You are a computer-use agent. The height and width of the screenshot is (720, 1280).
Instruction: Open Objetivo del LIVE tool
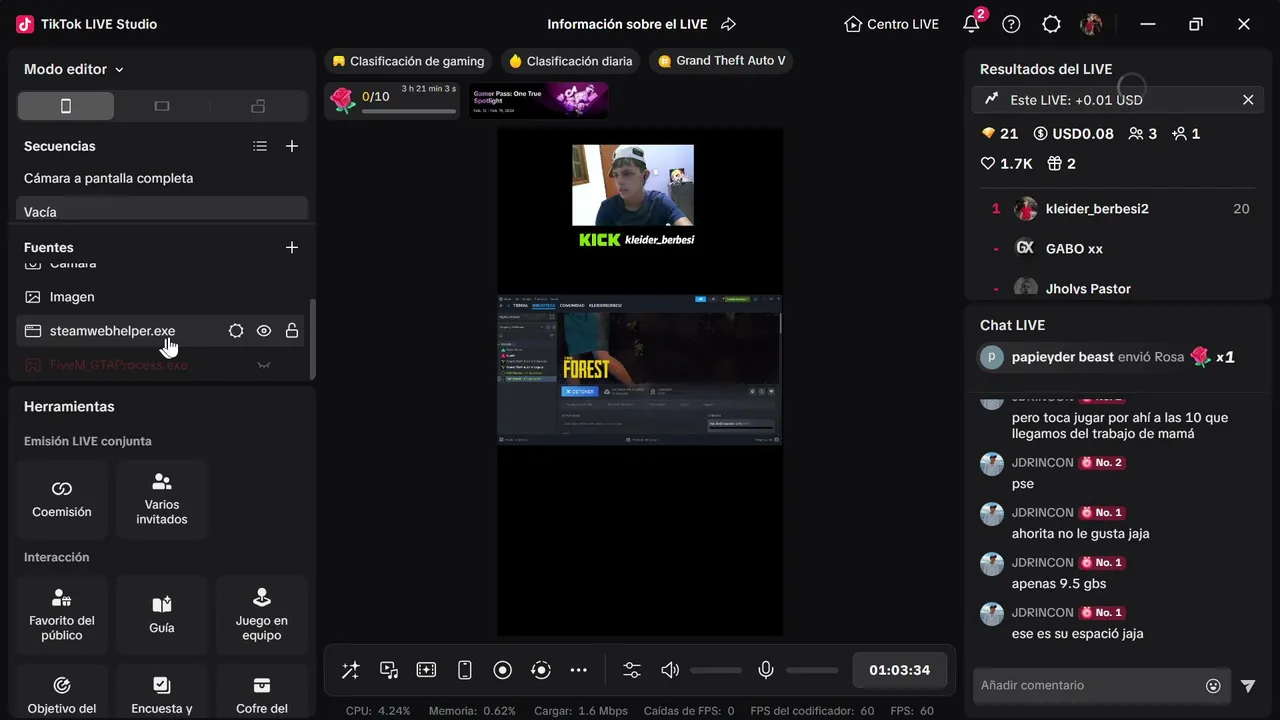(x=62, y=692)
